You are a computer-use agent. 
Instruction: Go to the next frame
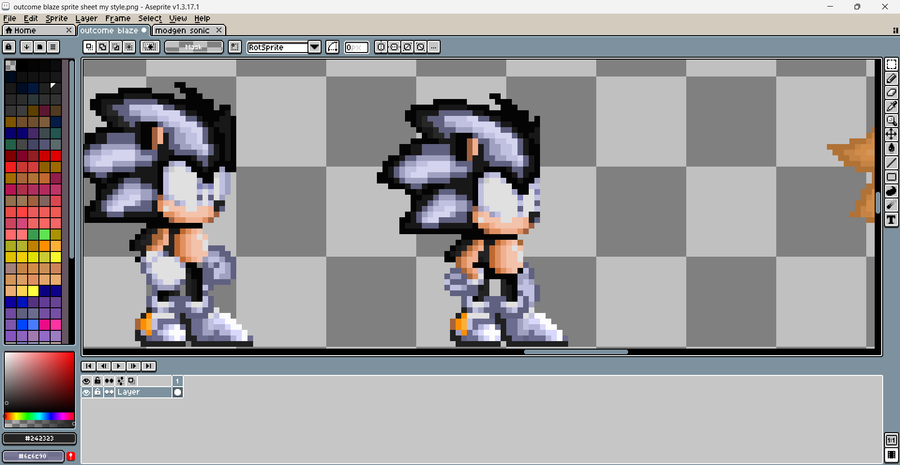(134, 366)
